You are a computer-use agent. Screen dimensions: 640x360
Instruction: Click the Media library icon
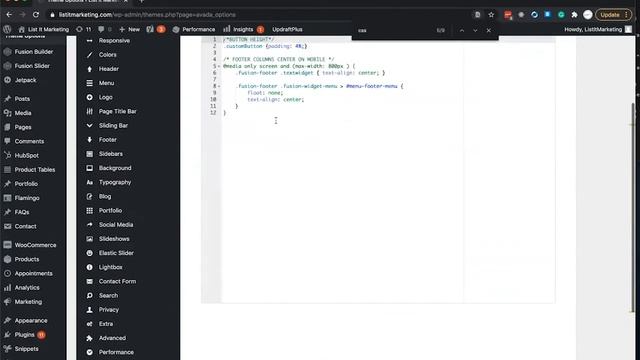(7, 113)
